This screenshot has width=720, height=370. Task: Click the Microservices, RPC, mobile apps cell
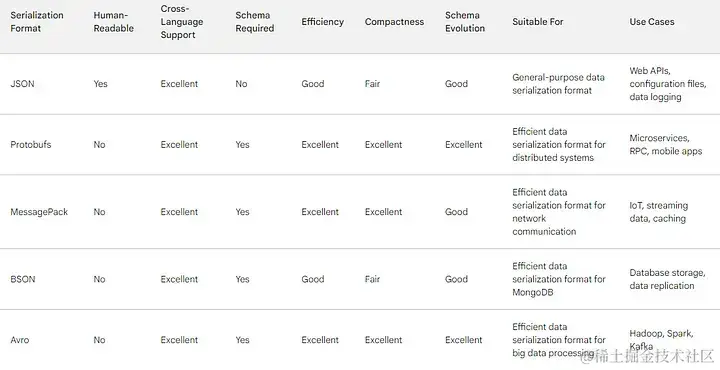pos(666,145)
